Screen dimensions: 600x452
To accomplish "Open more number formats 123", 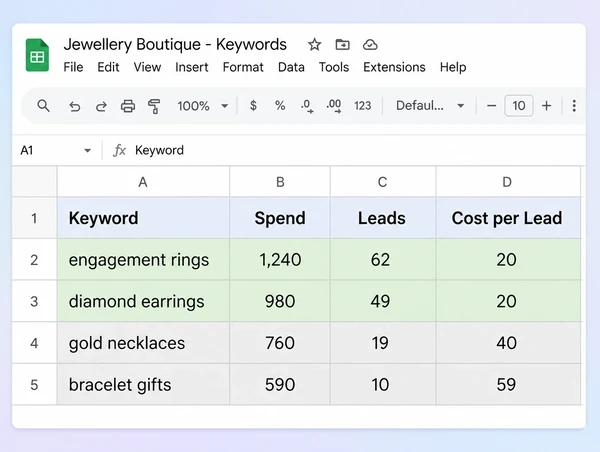I will 362,106.
